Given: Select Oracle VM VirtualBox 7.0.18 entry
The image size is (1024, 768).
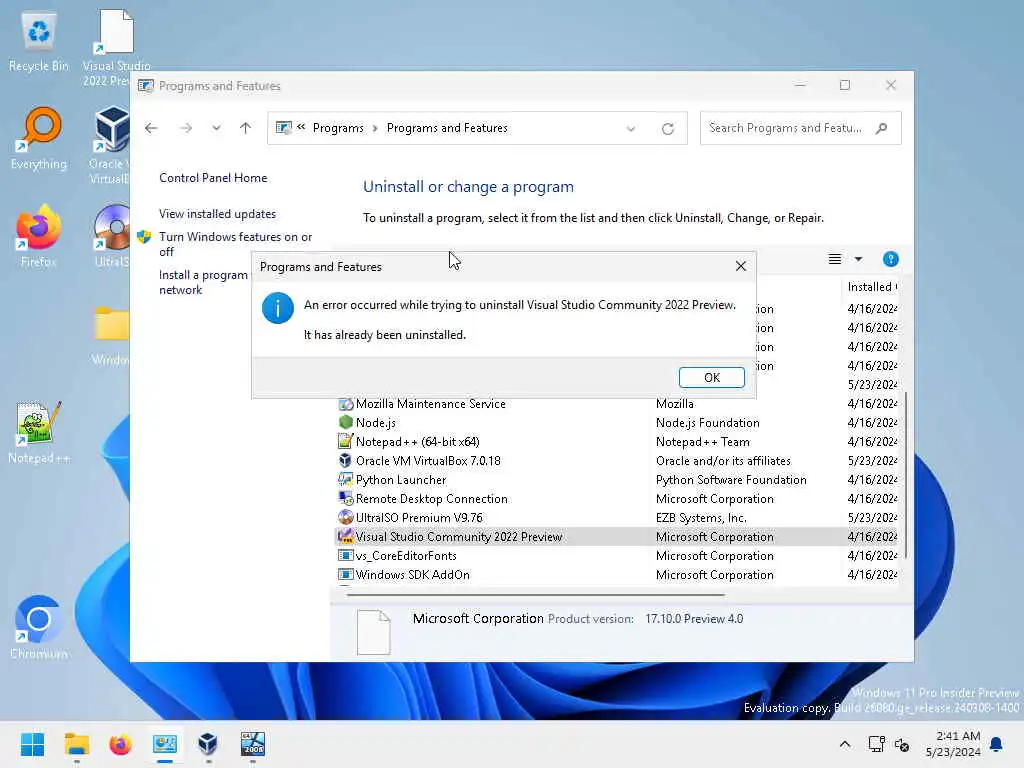Looking at the screenshot, I should pyautogui.click(x=617, y=460).
